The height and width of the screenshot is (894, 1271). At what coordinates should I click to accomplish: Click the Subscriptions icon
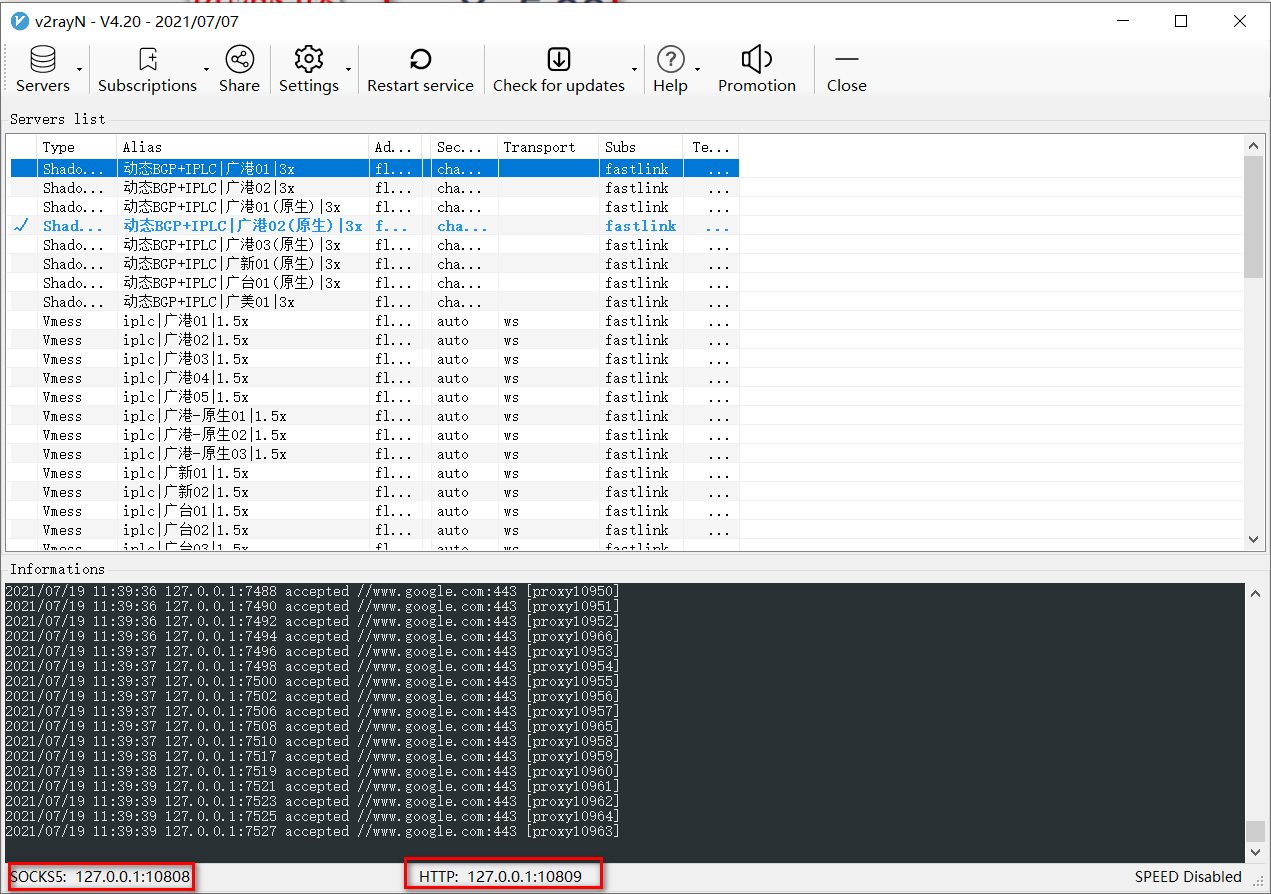[x=147, y=61]
